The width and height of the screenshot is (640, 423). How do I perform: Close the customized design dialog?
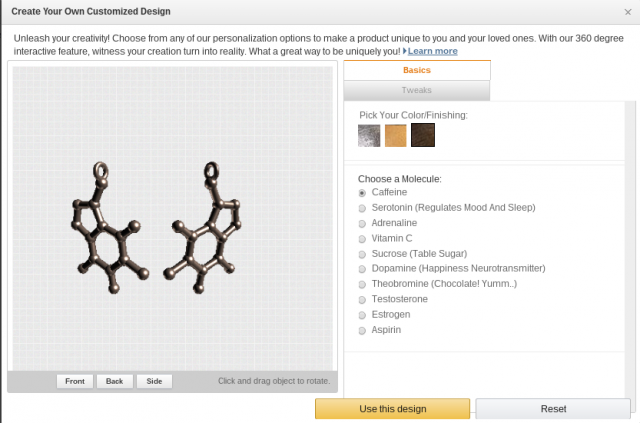(626, 11)
